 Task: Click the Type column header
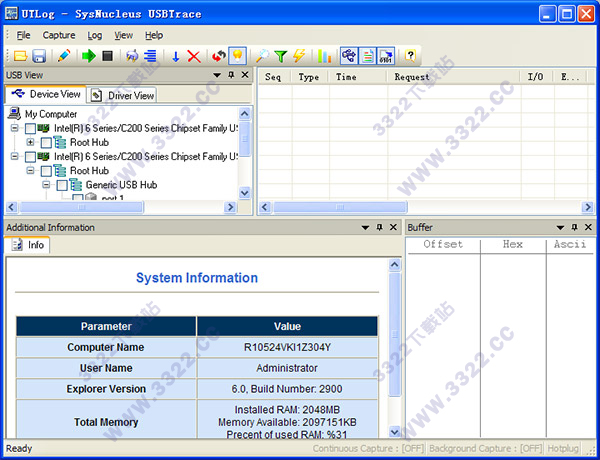[x=309, y=77]
